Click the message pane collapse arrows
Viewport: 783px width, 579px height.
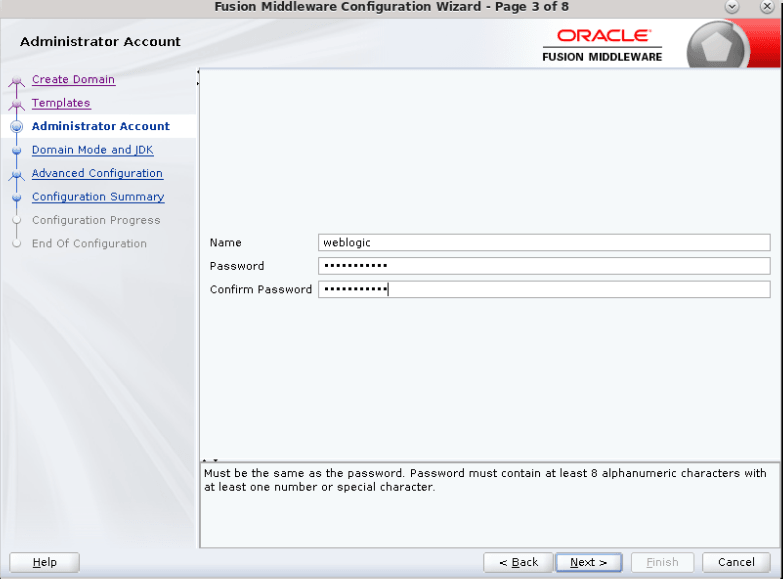(210, 461)
